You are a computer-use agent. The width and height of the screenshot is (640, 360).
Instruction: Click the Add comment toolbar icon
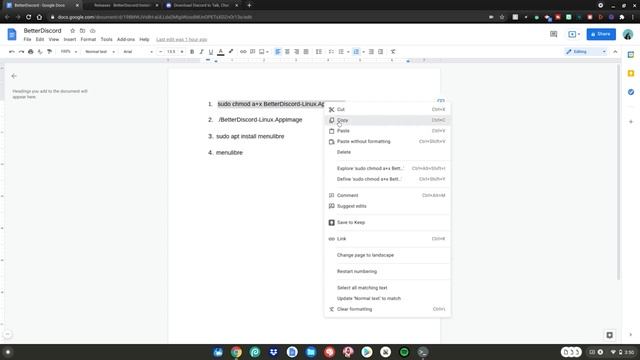253,52
